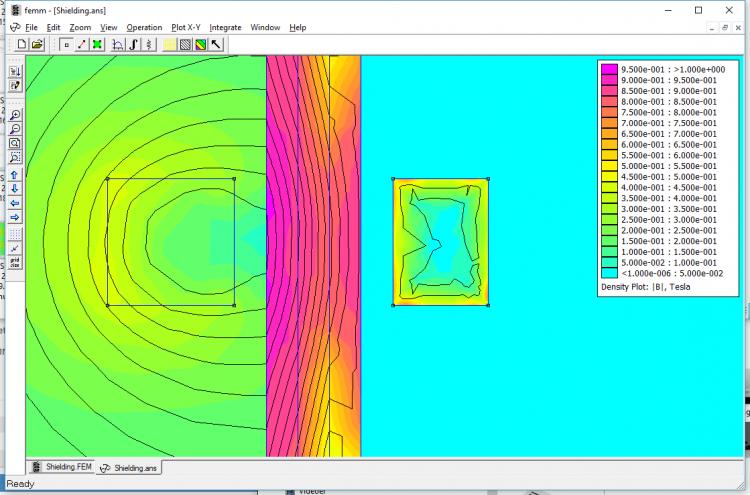Click the zoom out magnifier icon
The height and width of the screenshot is (495, 750).
15,129
